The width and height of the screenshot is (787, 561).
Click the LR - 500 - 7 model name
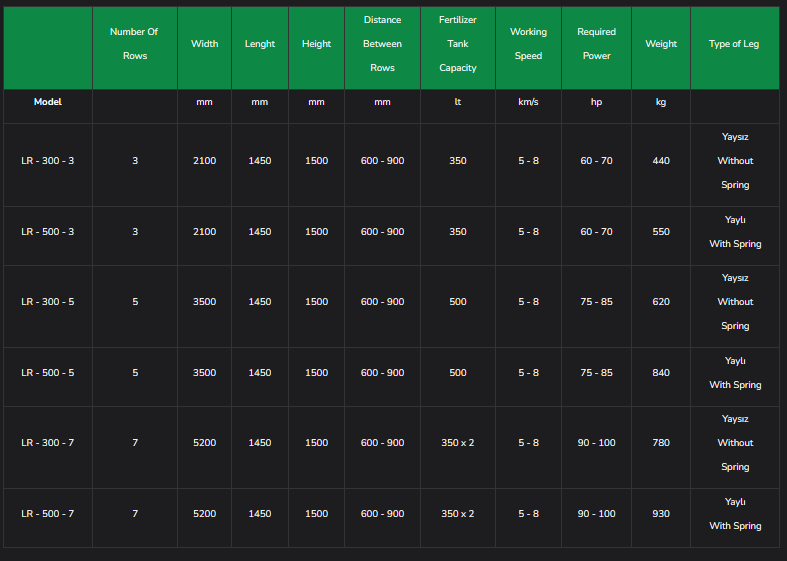coord(48,514)
